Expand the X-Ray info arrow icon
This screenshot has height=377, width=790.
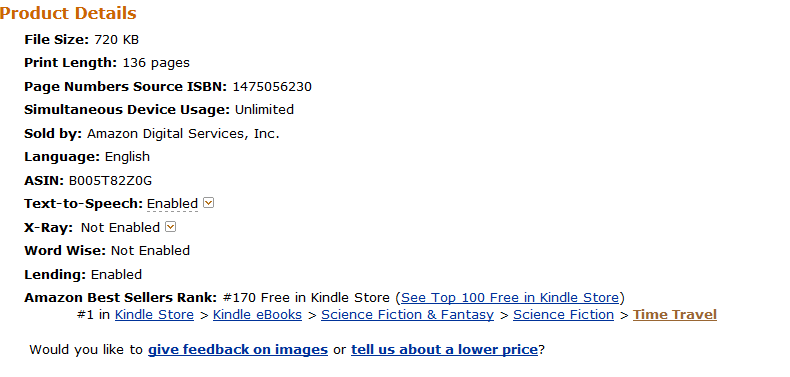[x=171, y=227]
